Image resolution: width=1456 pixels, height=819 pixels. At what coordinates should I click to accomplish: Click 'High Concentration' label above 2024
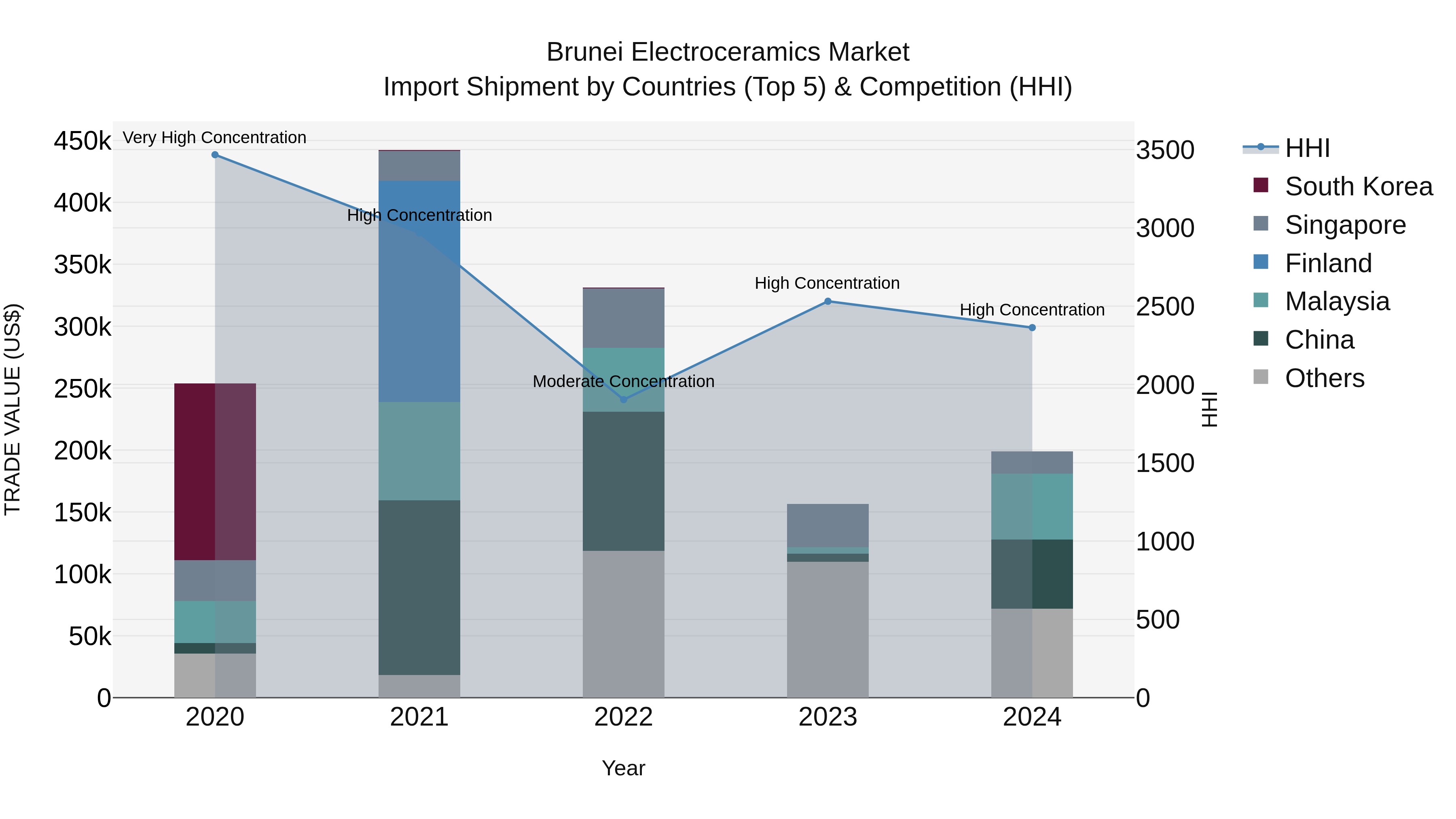coord(1032,310)
